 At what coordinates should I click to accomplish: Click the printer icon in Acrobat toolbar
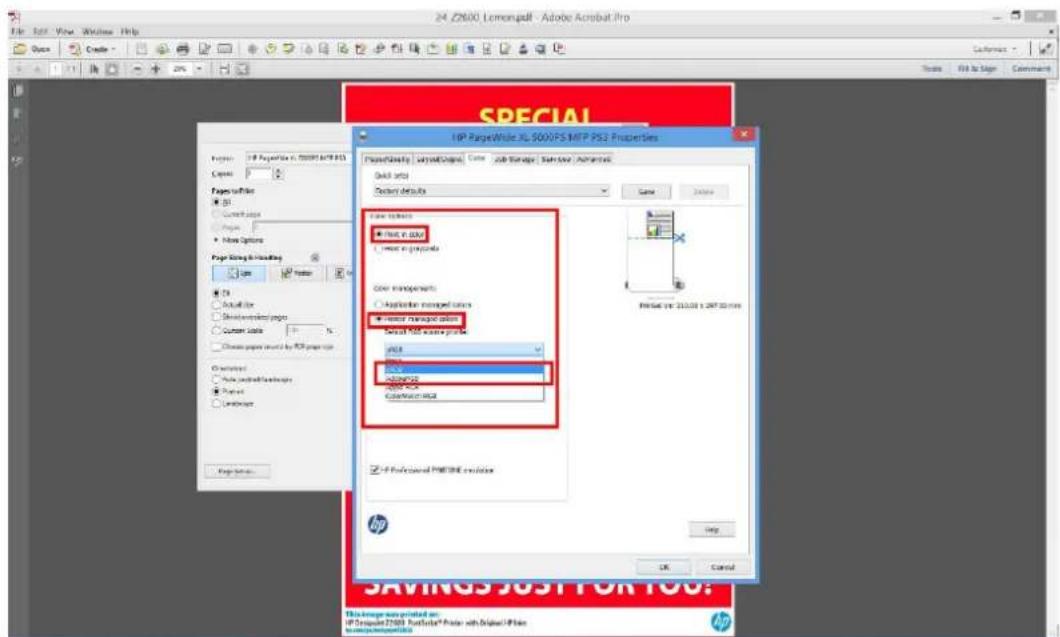[183, 49]
